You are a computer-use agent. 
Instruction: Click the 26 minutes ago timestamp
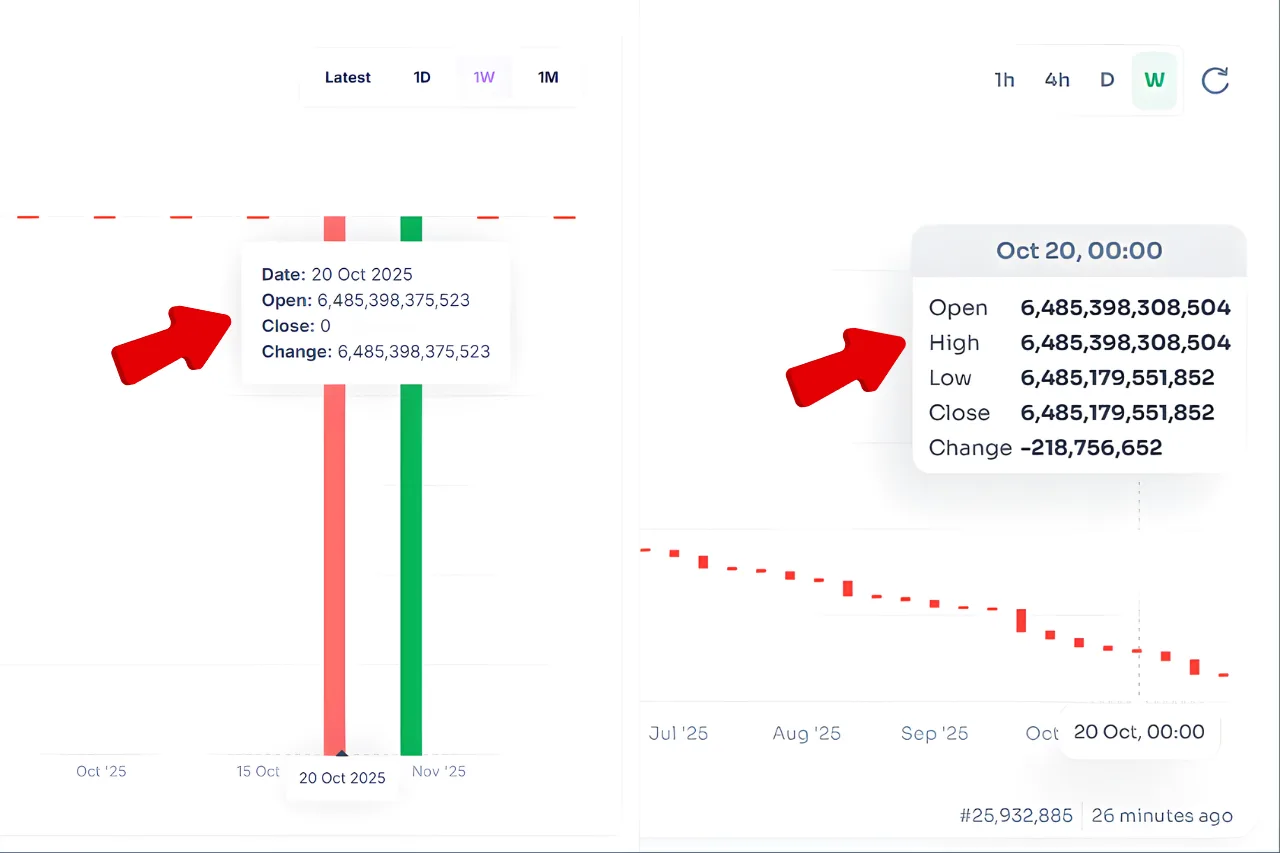coord(1161,815)
